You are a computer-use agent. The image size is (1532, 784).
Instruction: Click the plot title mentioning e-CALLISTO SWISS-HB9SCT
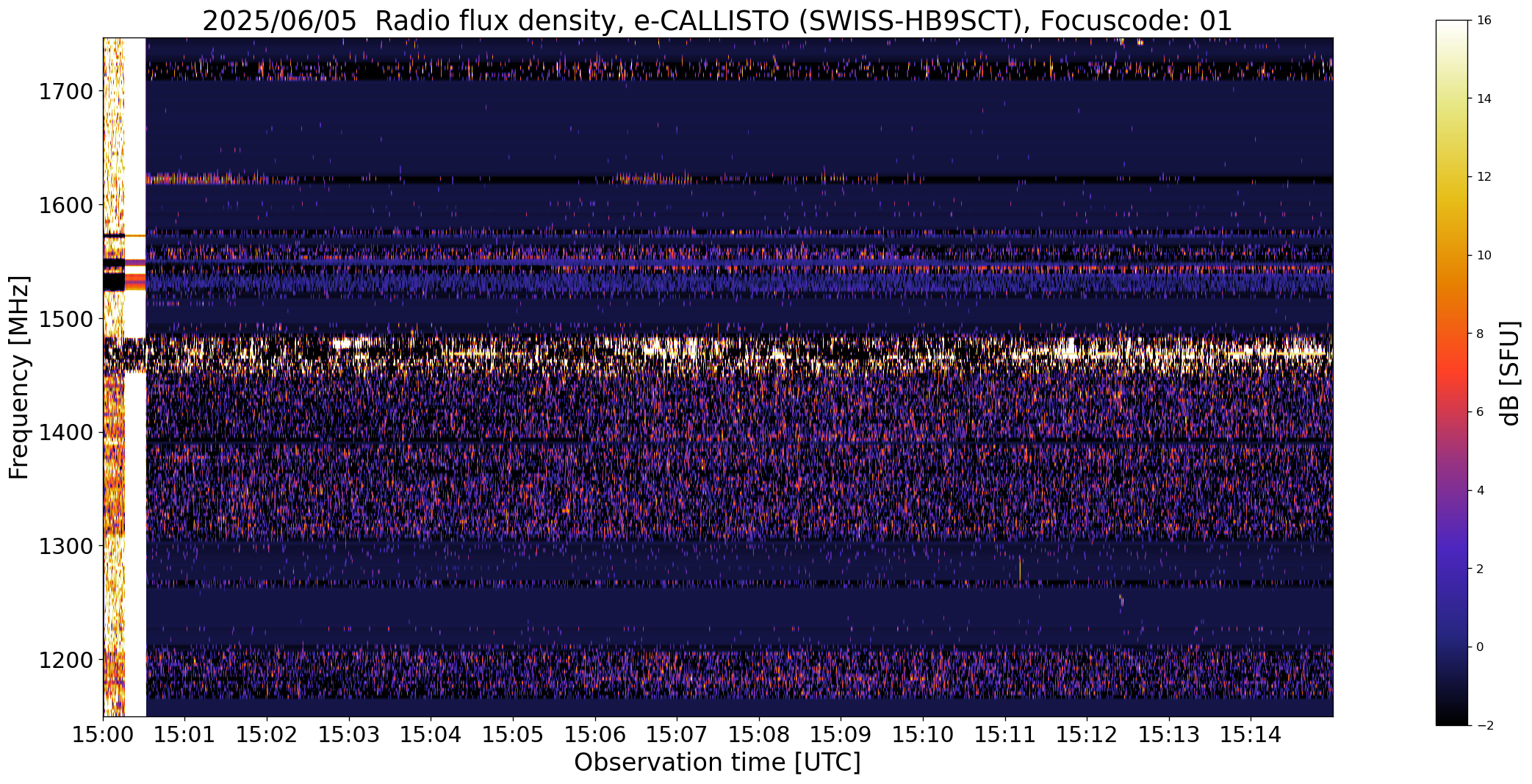(x=717, y=21)
